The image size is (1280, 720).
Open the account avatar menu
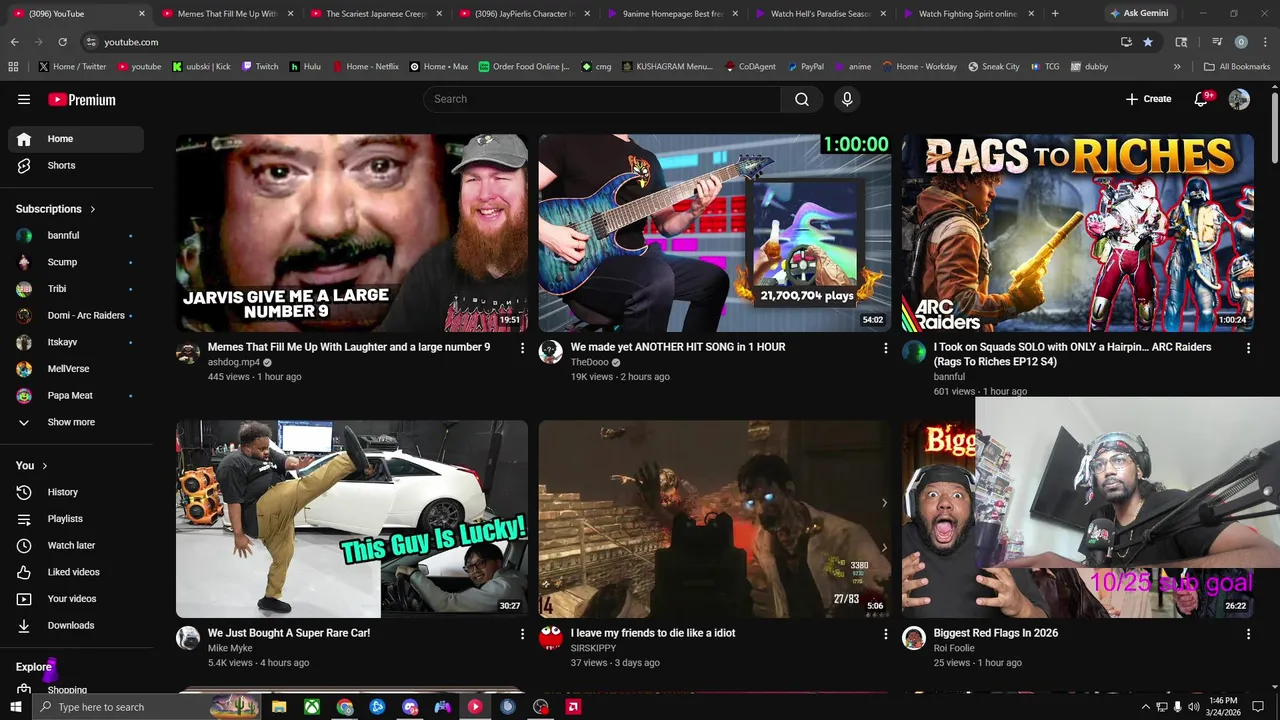(x=1239, y=99)
